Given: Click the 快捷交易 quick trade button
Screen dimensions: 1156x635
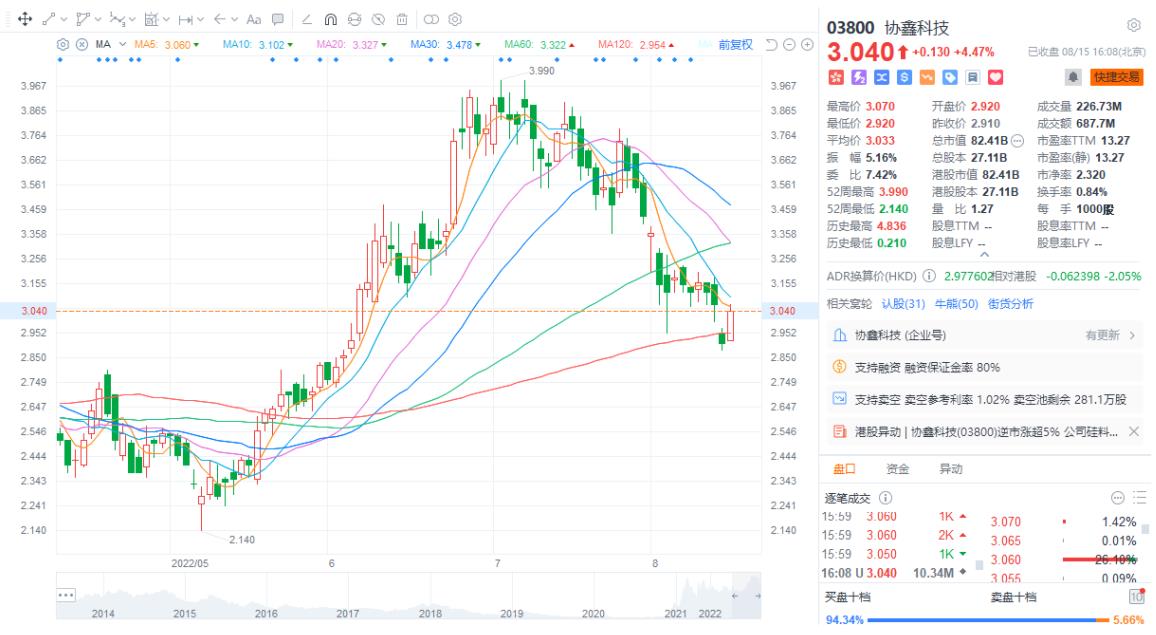Looking at the screenshot, I should pos(1116,77).
